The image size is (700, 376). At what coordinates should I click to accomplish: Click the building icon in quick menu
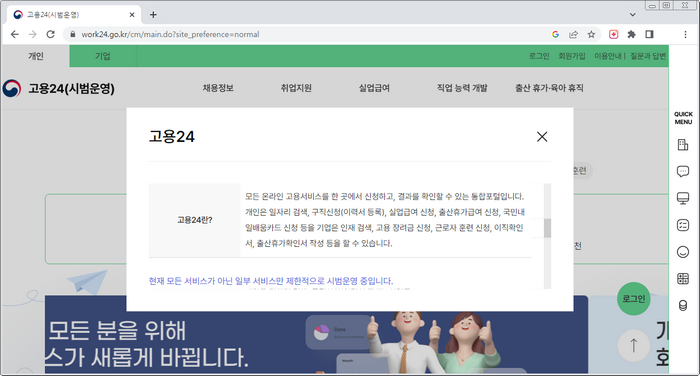[x=683, y=145]
